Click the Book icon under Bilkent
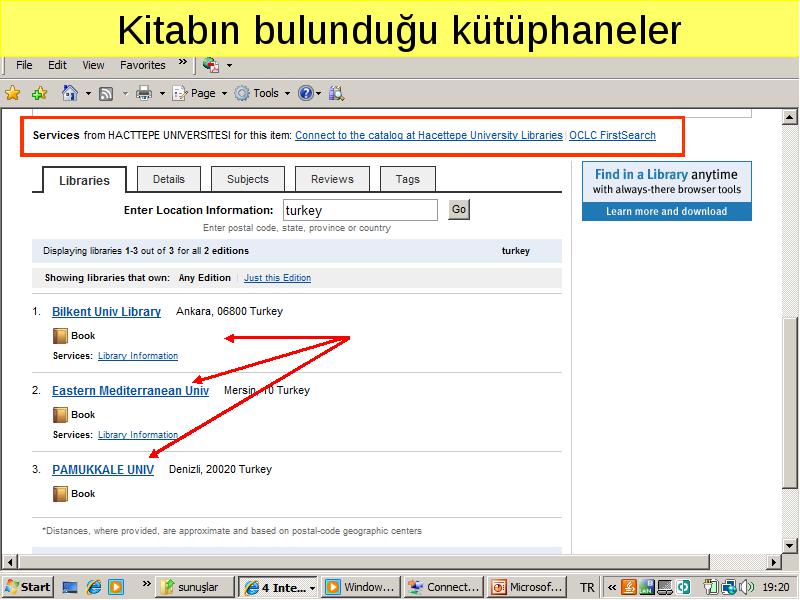The height and width of the screenshot is (600, 800). (x=60, y=336)
